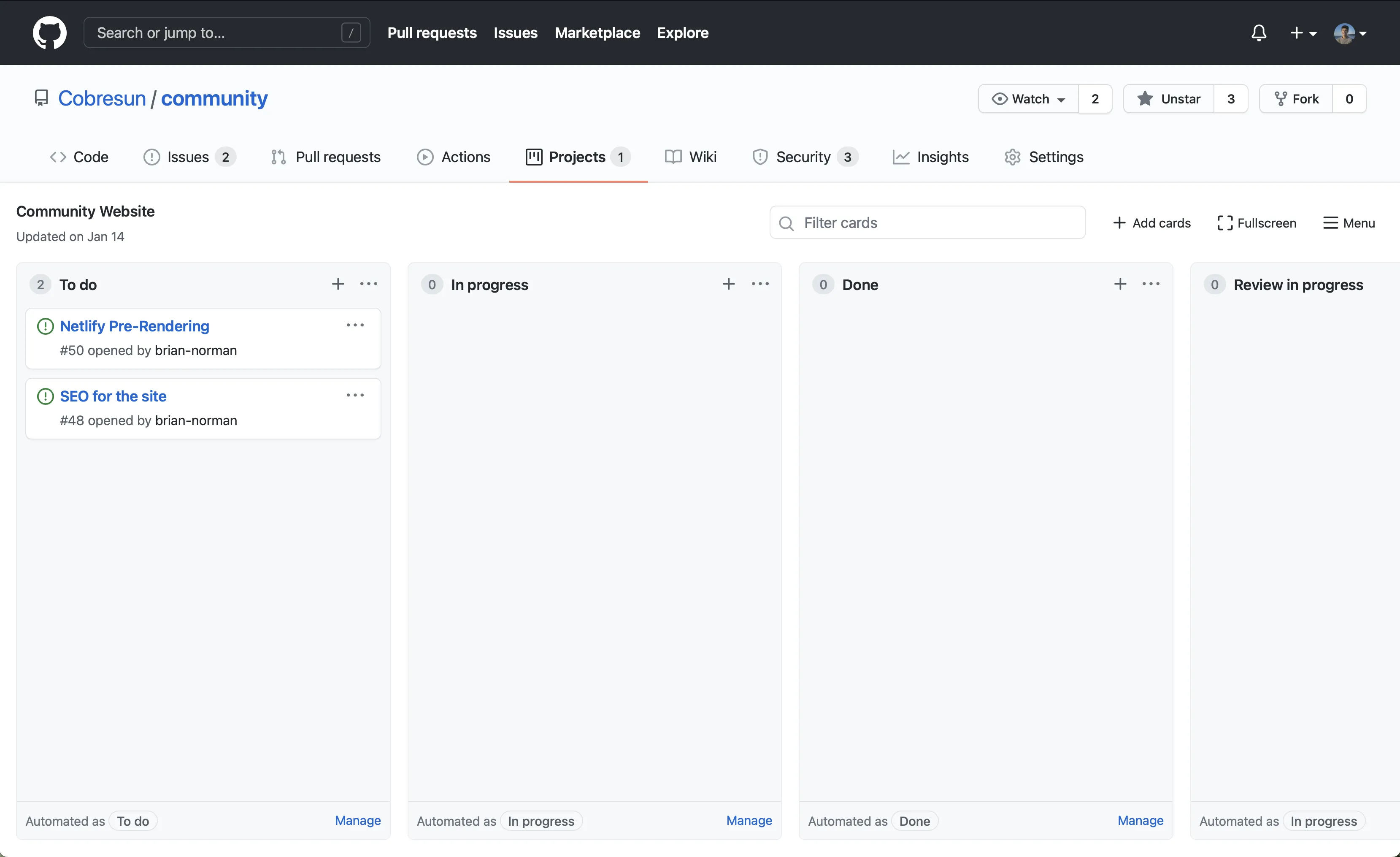The image size is (1400, 857).
Task: Click the Add cards button
Action: point(1151,222)
